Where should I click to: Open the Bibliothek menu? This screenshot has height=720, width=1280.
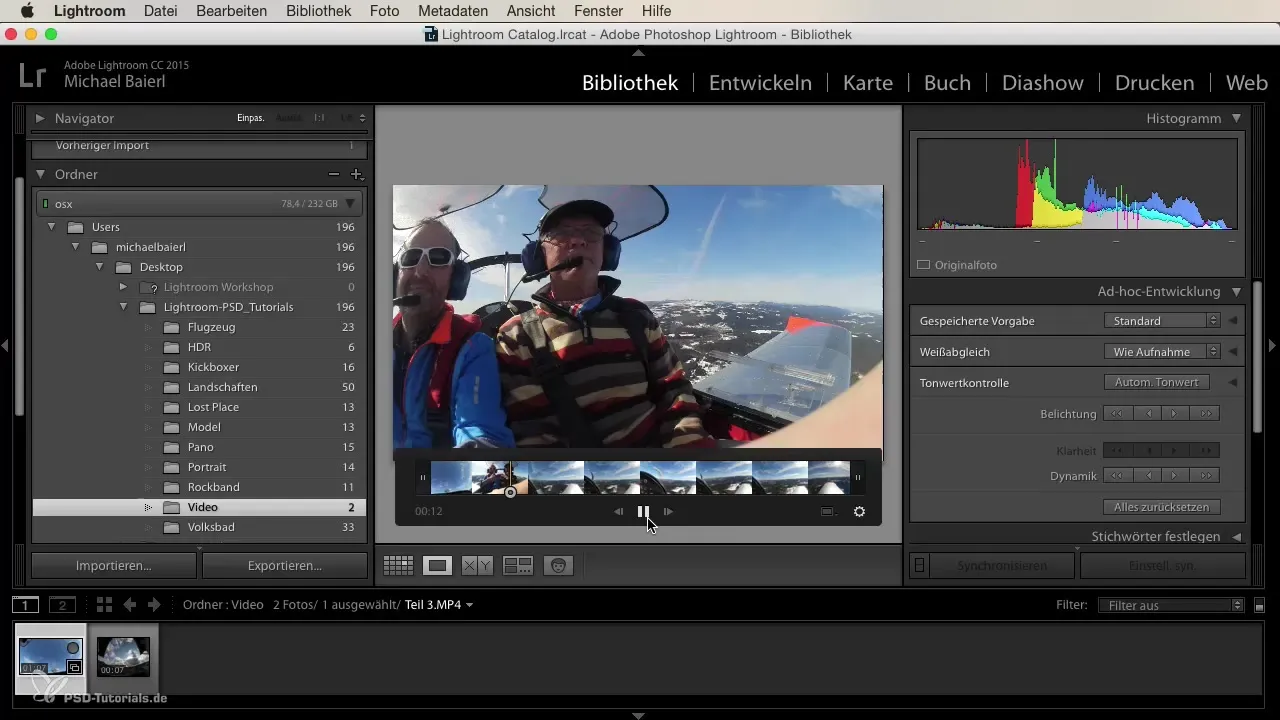point(318,11)
